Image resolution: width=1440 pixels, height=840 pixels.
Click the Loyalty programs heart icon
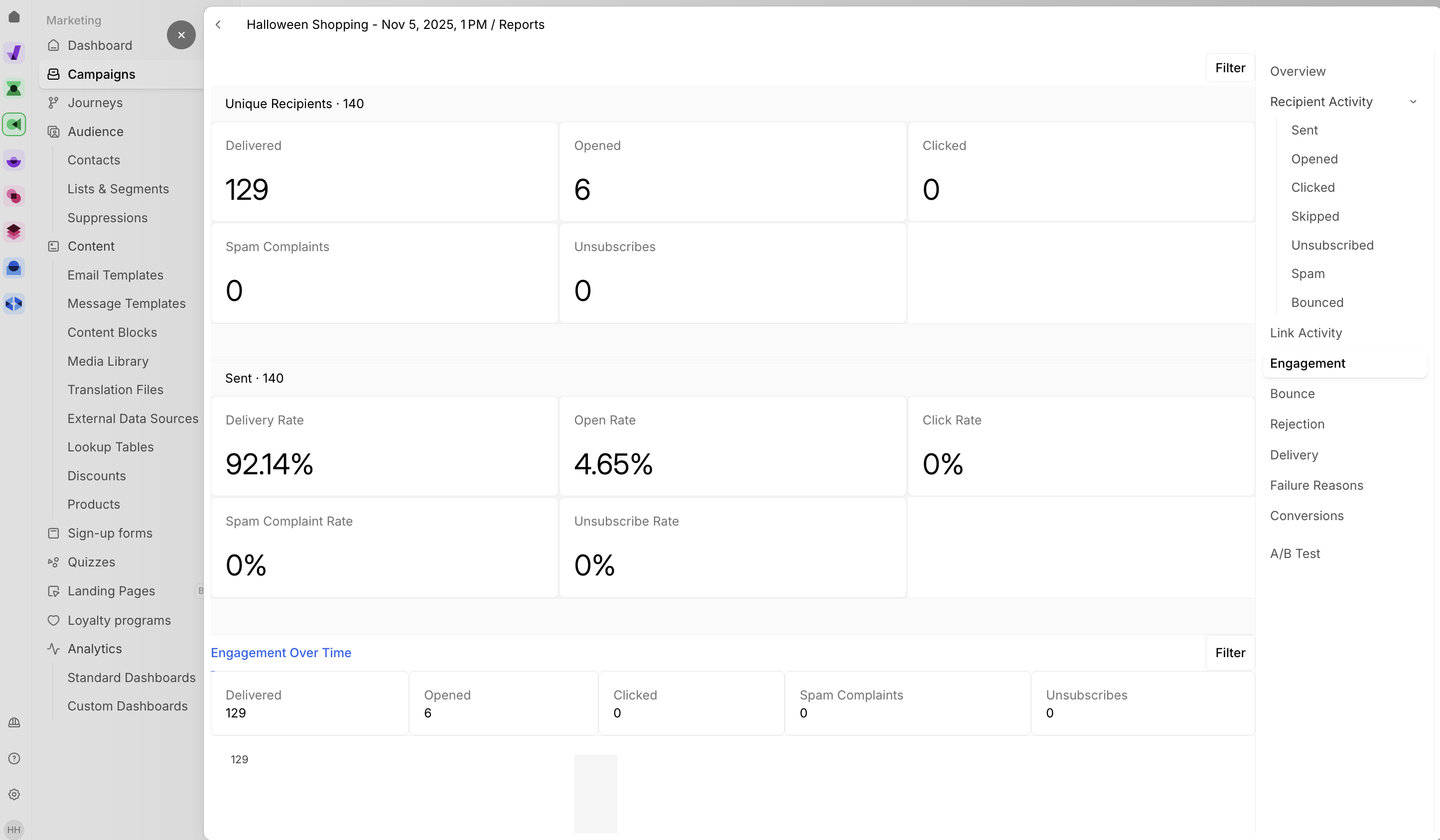pyautogui.click(x=53, y=620)
